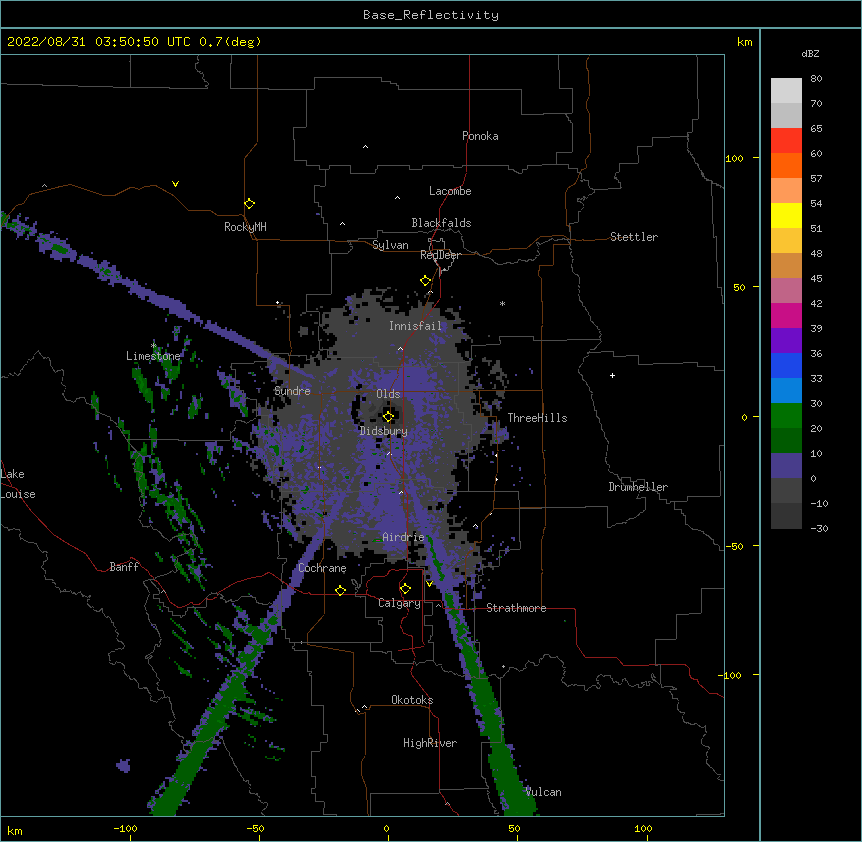The width and height of the screenshot is (862, 842).
Task: Click the Innisfail city label
Action: (x=416, y=326)
